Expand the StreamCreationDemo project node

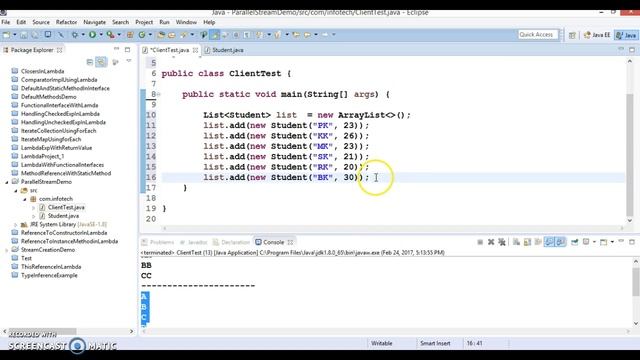pos(7,250)
